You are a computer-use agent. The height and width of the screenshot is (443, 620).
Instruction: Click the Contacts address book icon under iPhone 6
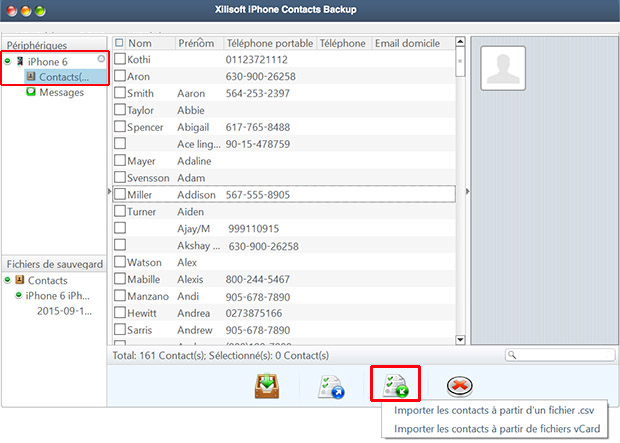31,76
